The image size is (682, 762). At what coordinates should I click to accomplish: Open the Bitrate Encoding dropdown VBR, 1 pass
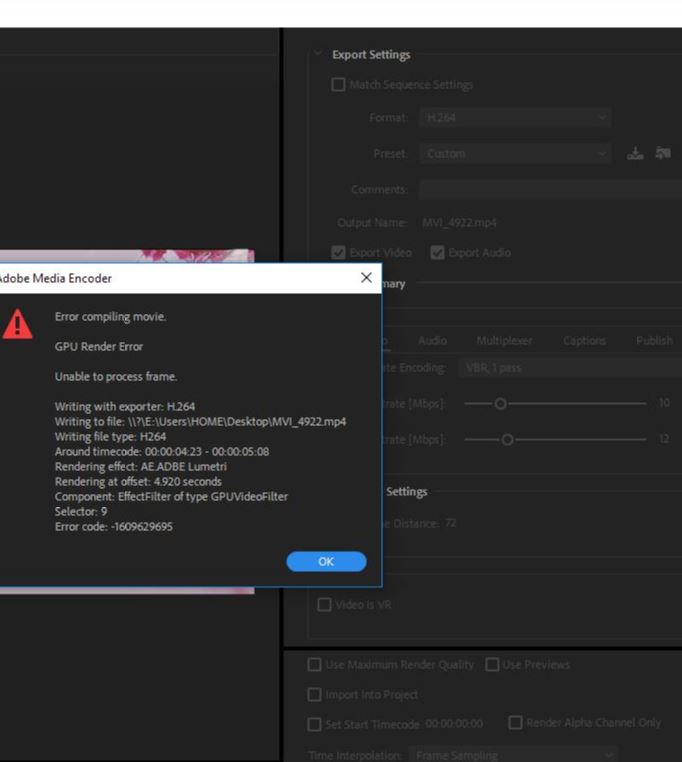570,368
